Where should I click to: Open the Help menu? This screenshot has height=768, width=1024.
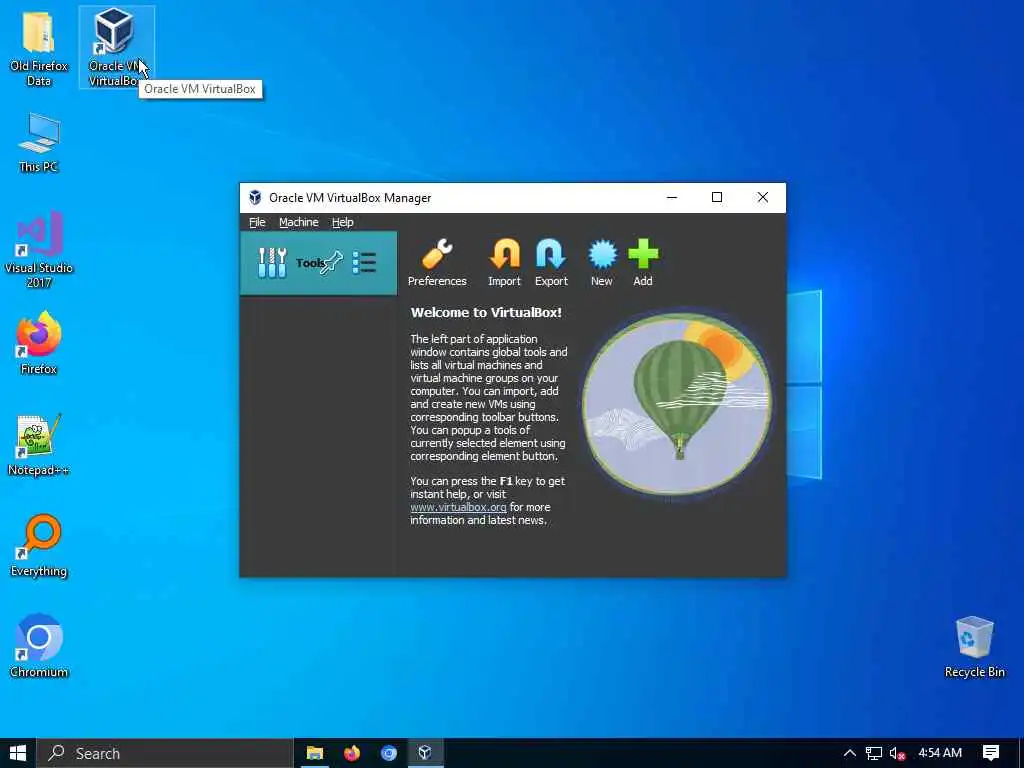[342, 222]
